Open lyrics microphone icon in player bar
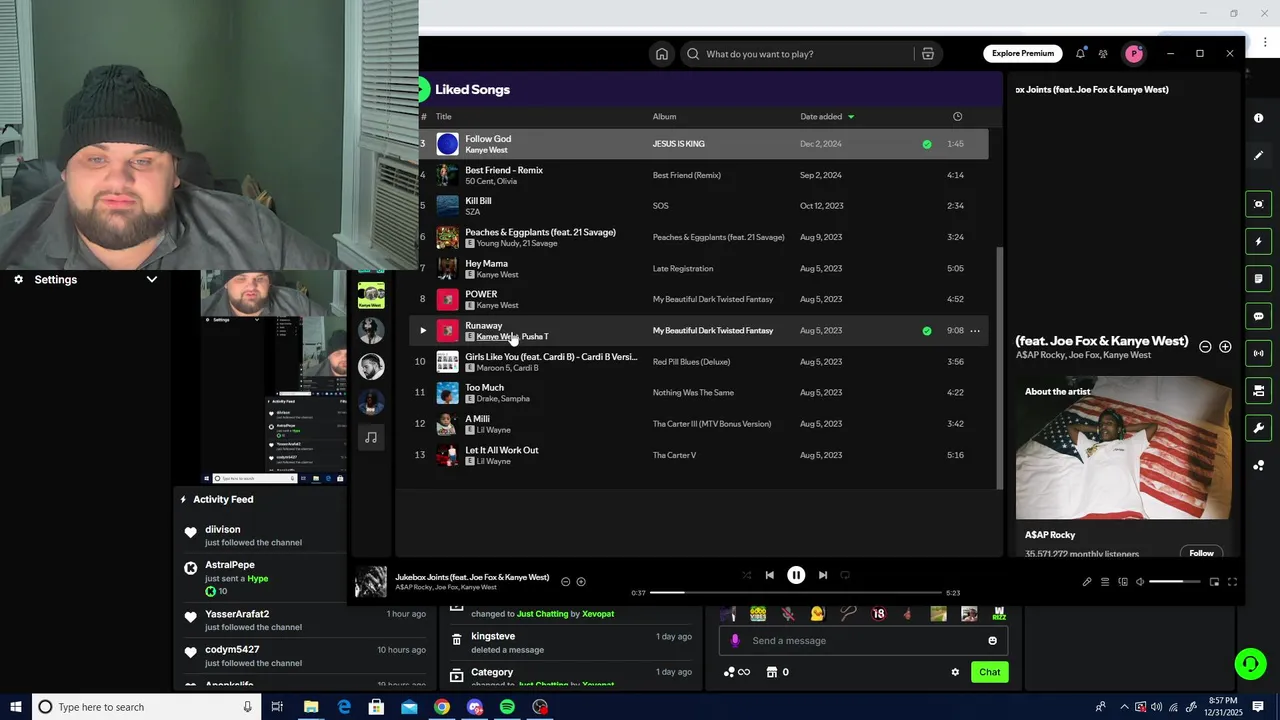The width and height of the screenshot is (1280, 720). 1087,582
